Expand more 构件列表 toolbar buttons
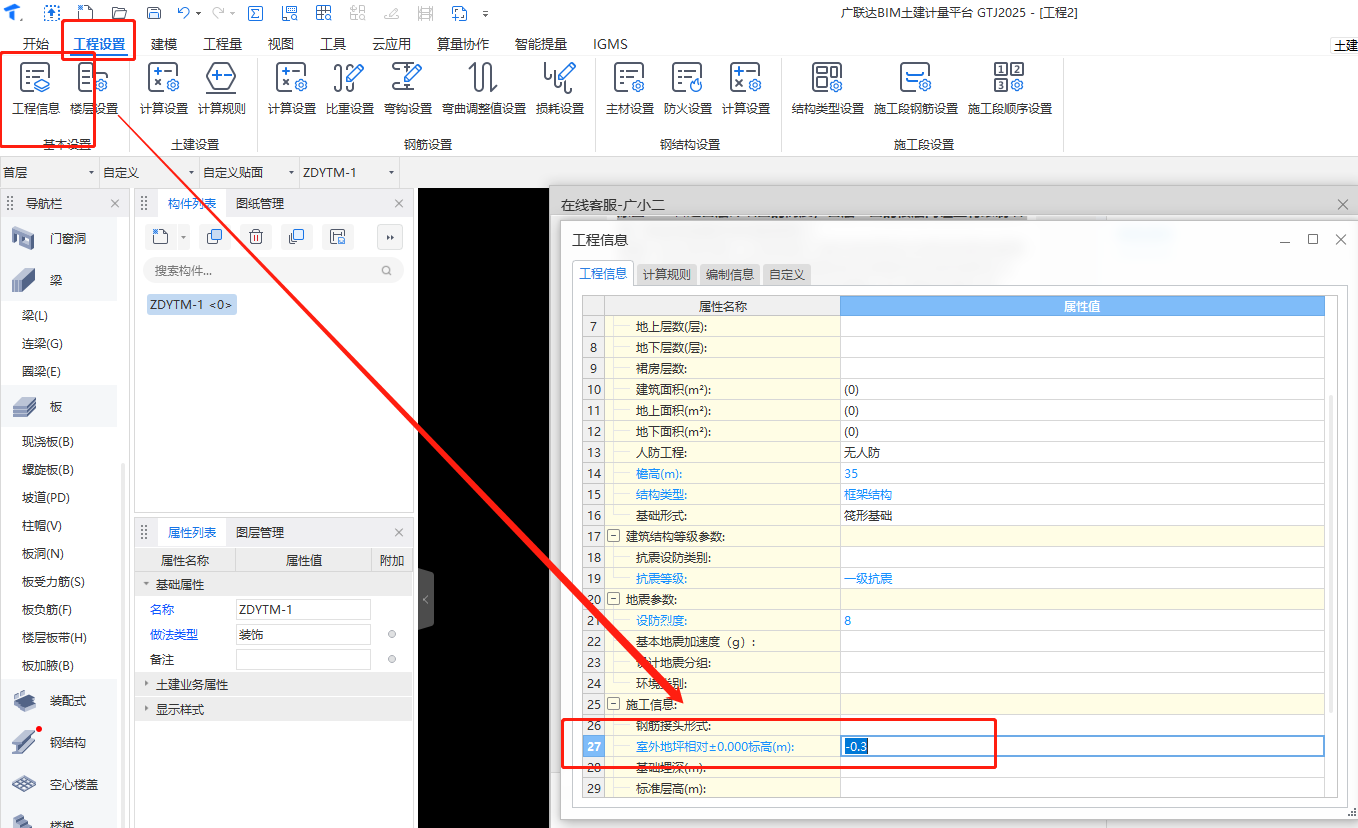This screenshot has width=1358, height=828. pyautogui.click(x=390, y=237)
